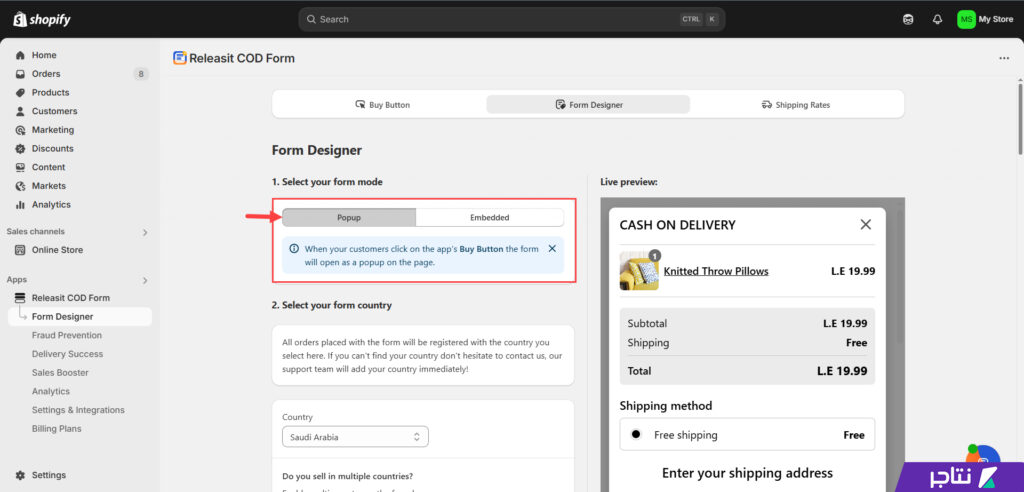Image resolution: width=1024 pixels, height=492 pixels.
Task: Click the Shipping Free value
Action: [x=856, y=342]
